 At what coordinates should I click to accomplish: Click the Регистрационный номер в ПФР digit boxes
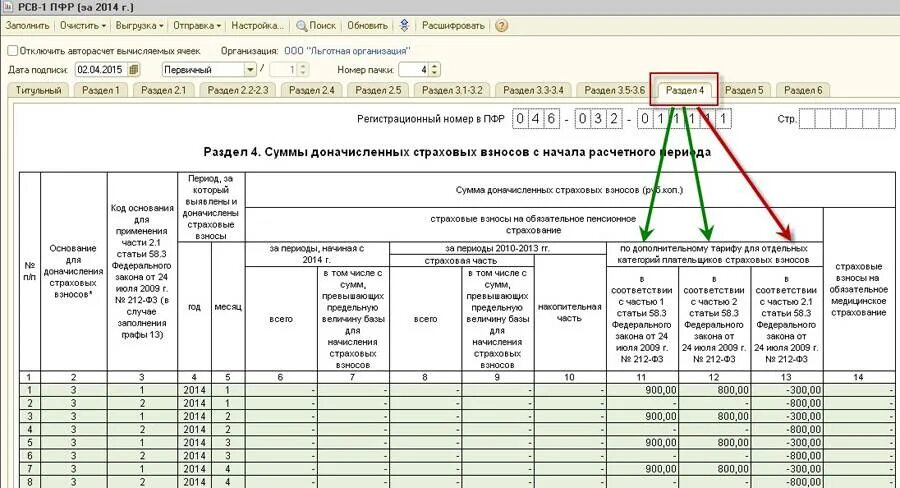click(x=622, y=119)
